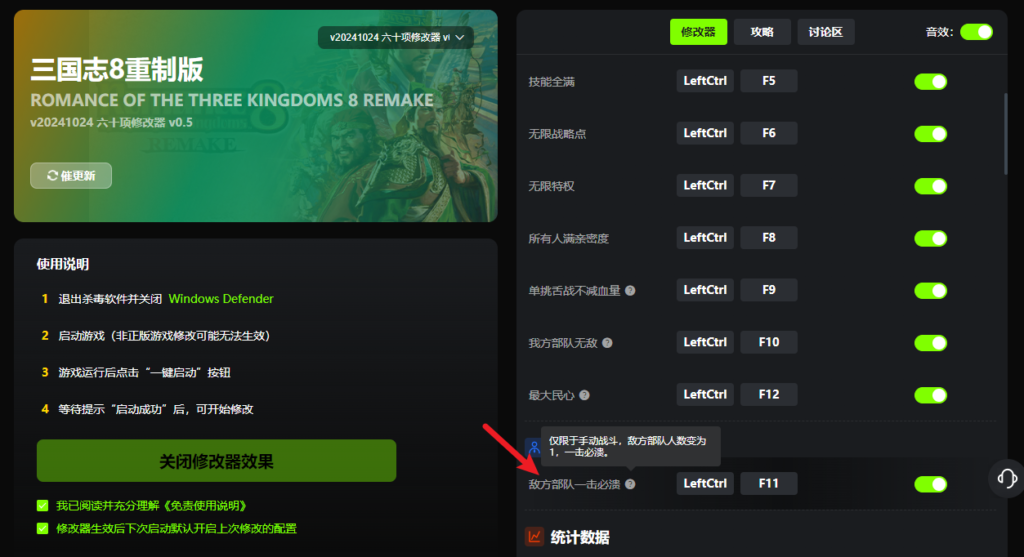
Task: Click the 统计数据 chart icon
Action: pos(535,537)
